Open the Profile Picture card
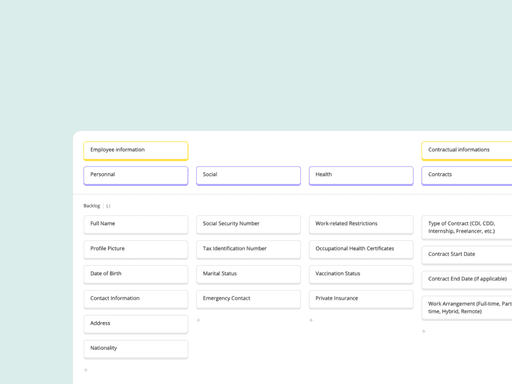Viewport: 512px width, 384px height. [136, 250]
